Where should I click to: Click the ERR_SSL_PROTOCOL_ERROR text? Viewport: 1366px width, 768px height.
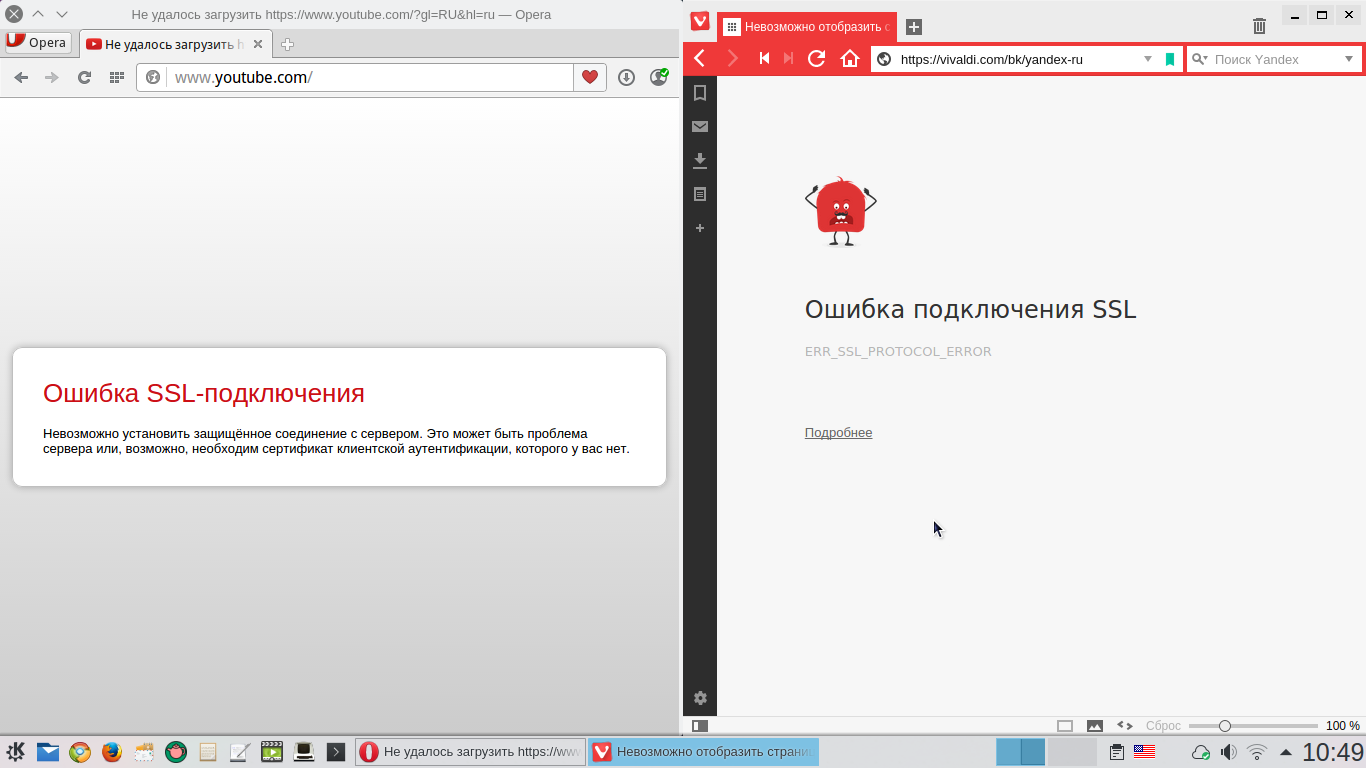[x=898, y=352]
